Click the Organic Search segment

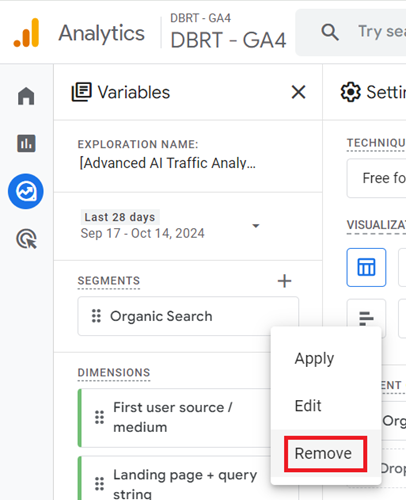coord(188,316)
